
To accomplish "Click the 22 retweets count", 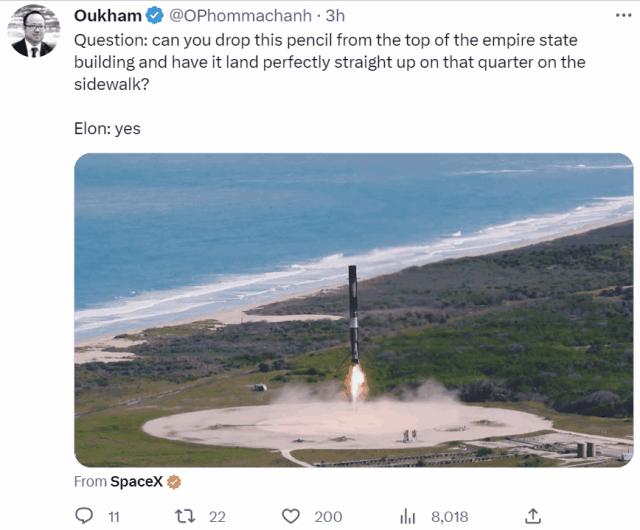I will 217,517.
